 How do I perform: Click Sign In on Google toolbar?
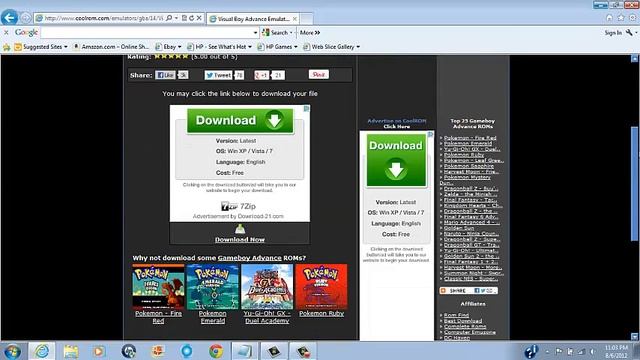[613, 33]
